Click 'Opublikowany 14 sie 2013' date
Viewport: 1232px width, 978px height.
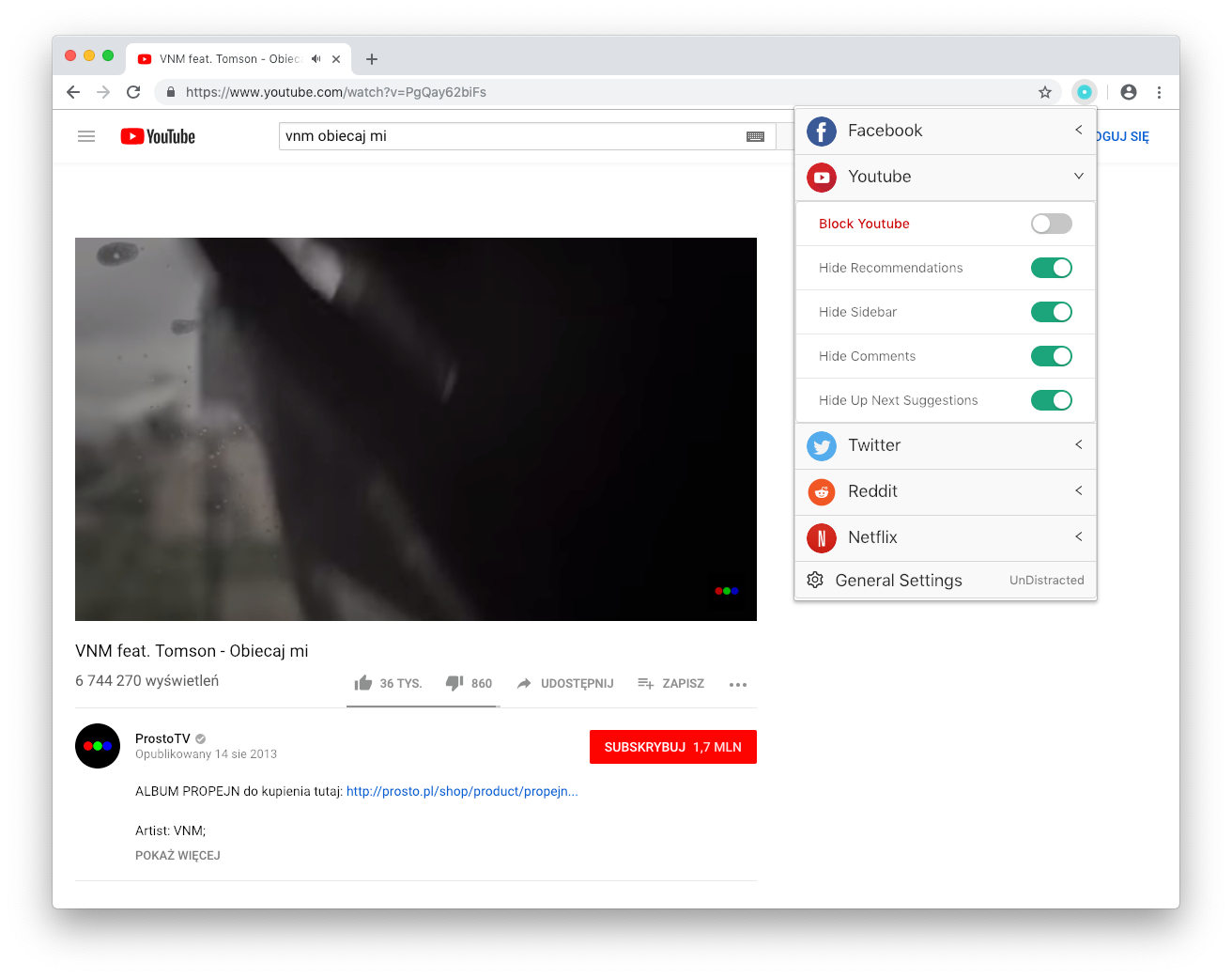206,754
